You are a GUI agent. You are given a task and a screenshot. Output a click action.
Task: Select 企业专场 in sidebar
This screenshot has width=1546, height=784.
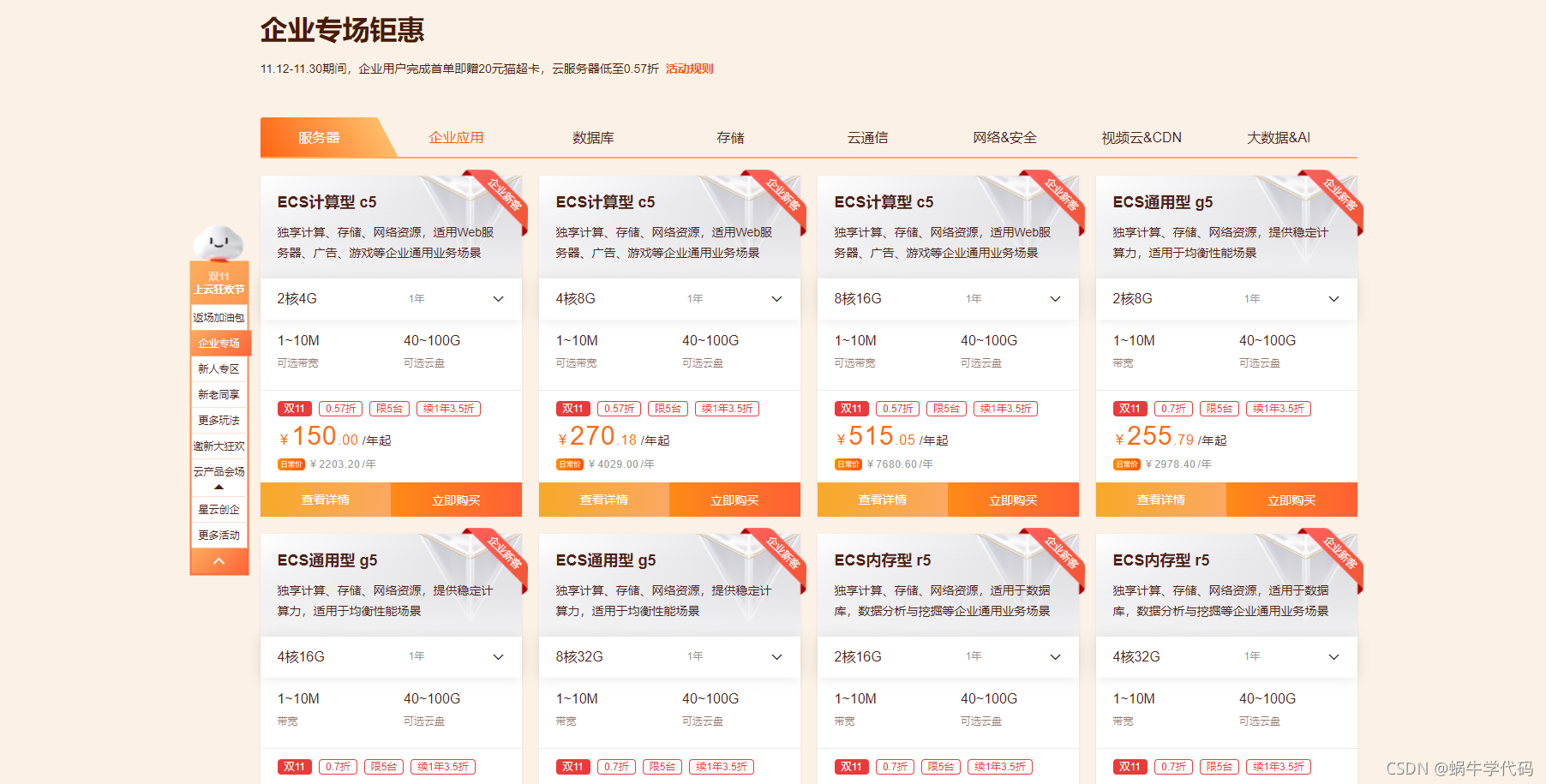(219, 343)
